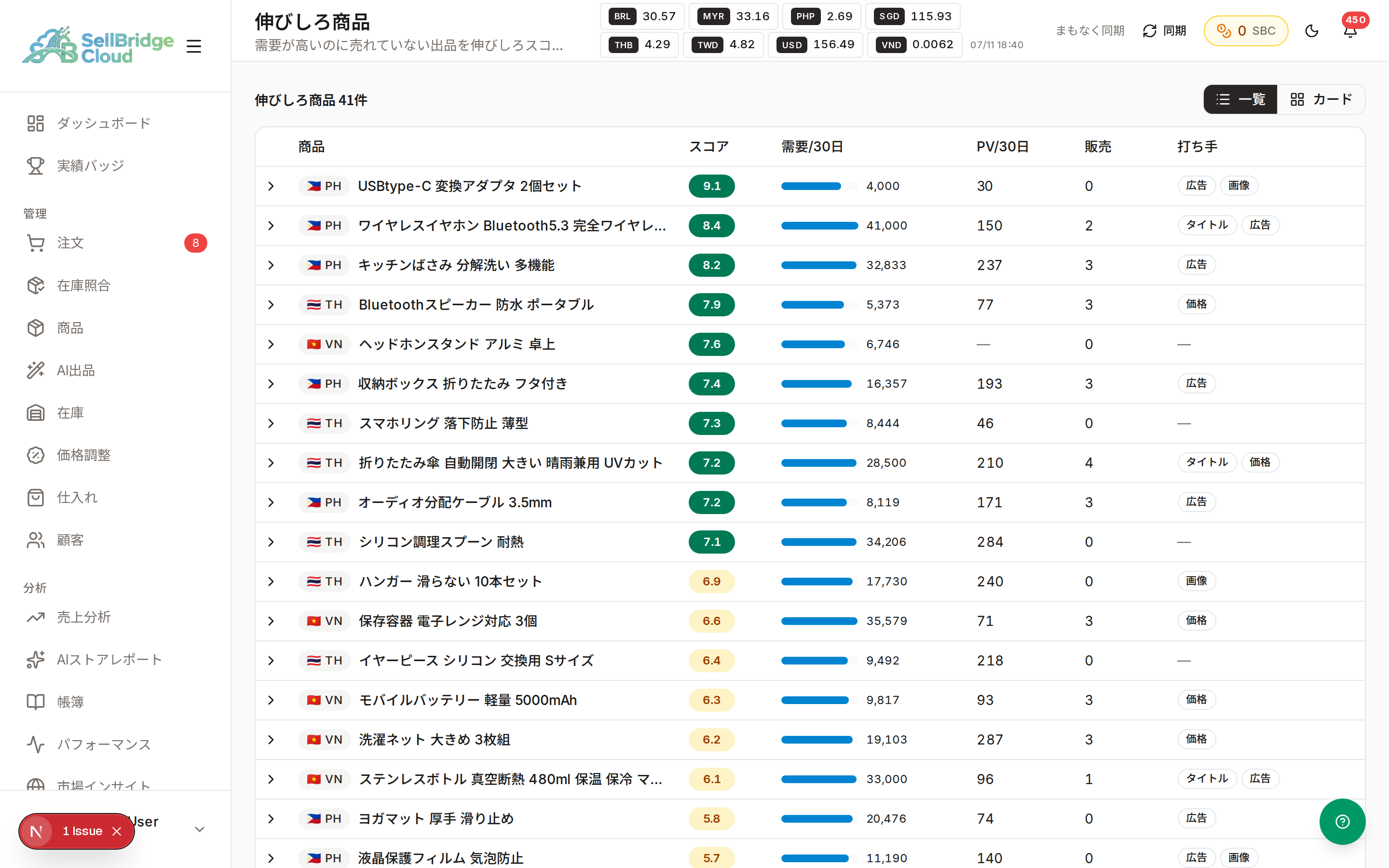Open the green help button

[1343, 822]
